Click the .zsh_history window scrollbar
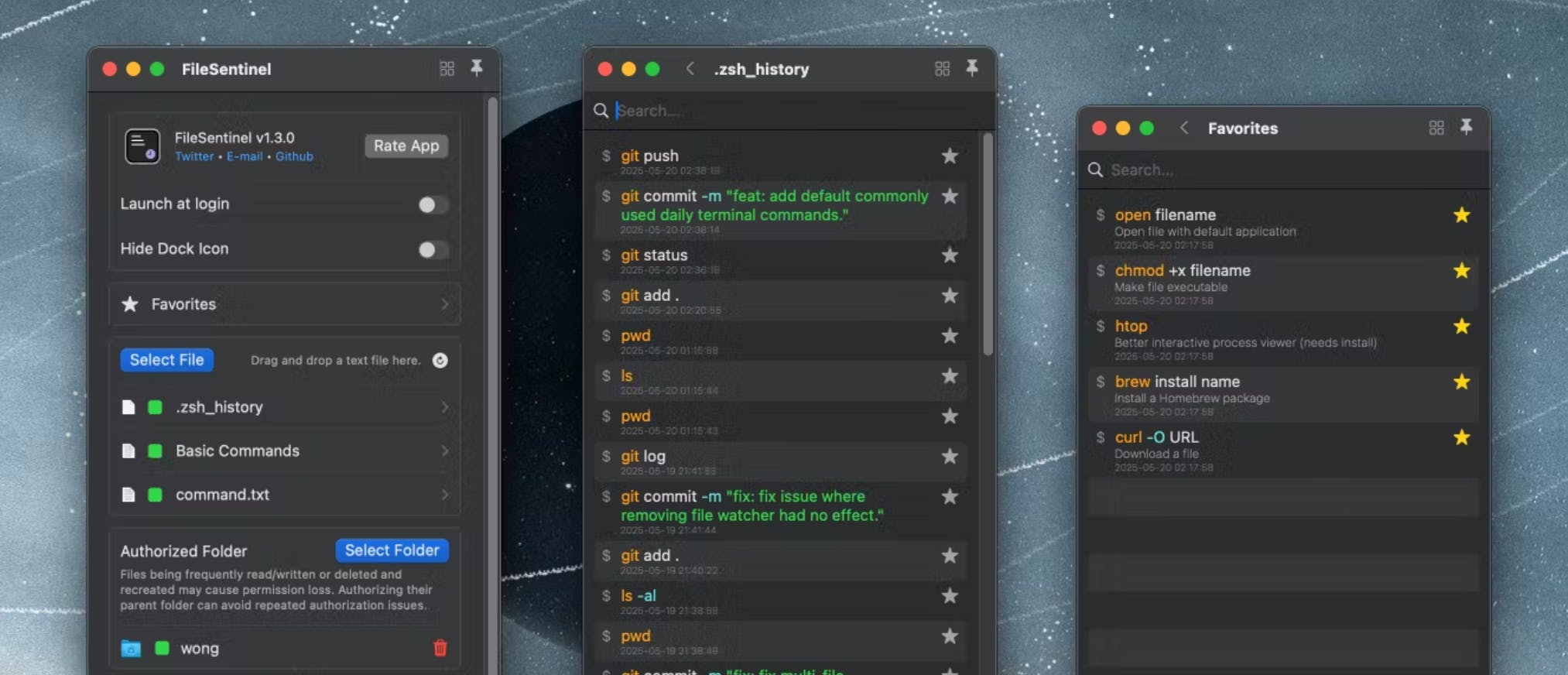1568x675 pixels. pyautogui.click(x=988, y=245)
